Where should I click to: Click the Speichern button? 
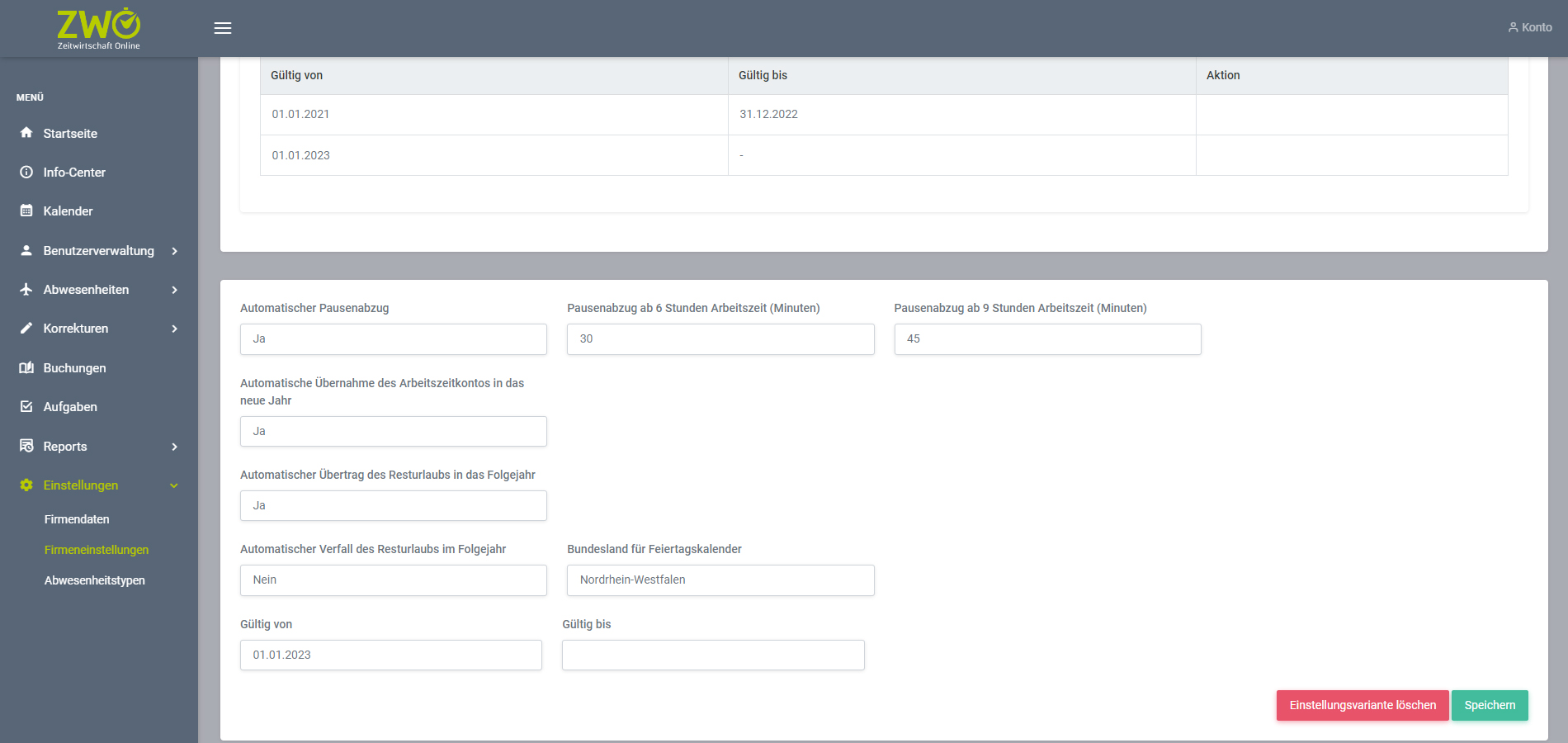click(x=1490, y=705)
